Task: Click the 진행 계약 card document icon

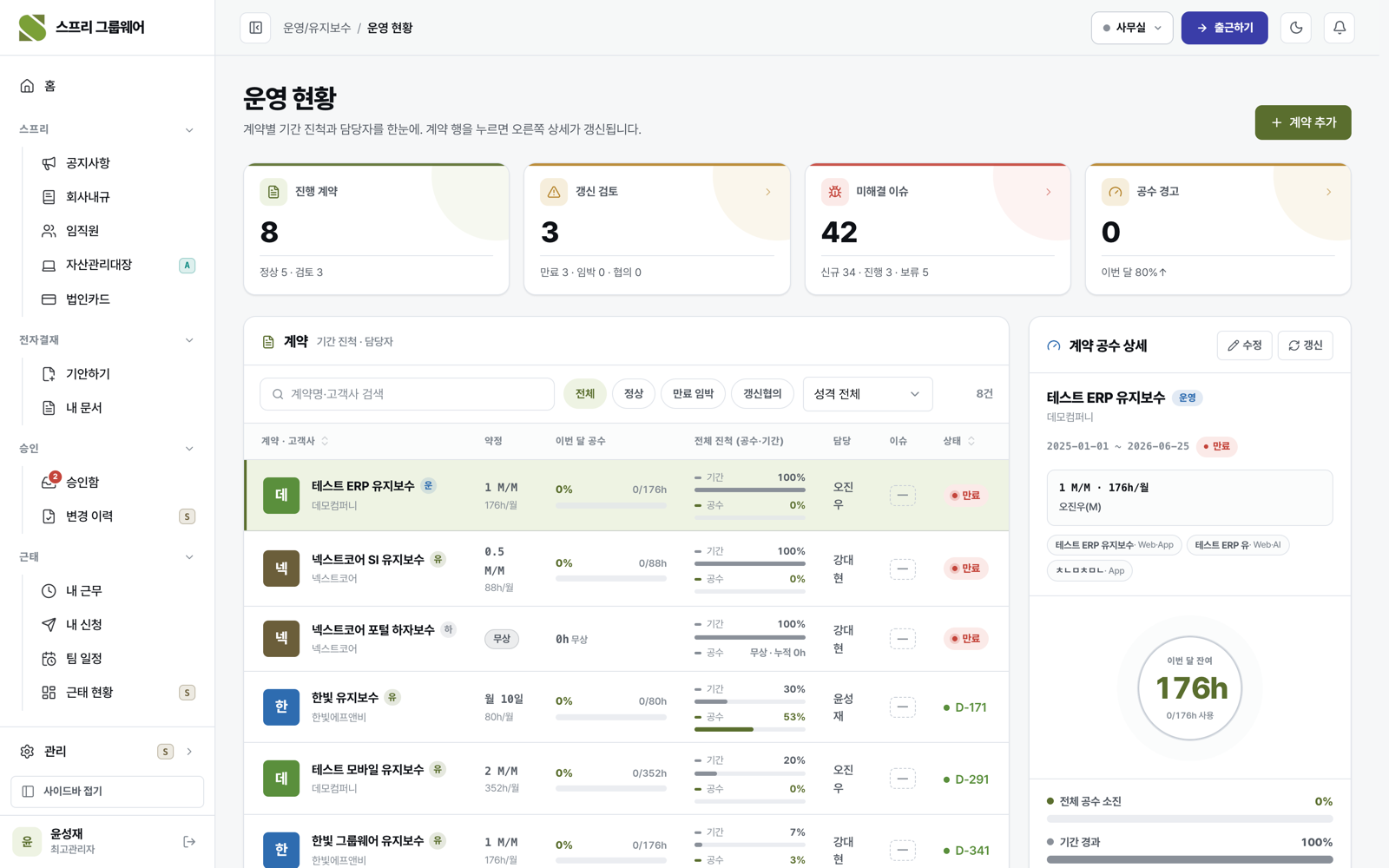Action: click(x=273, y=192)
